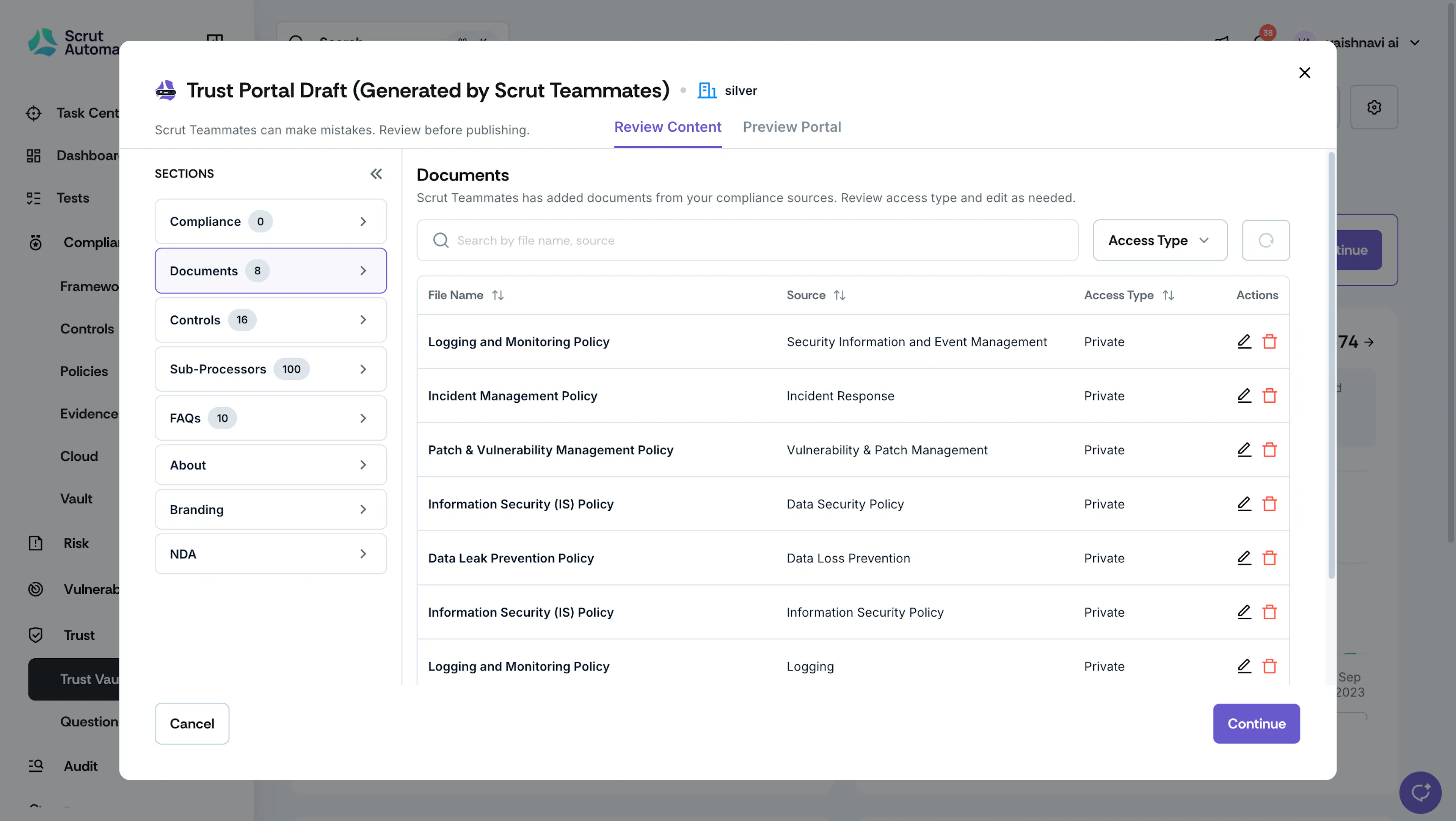Screen dimensions: 1456x821
Task: Delete the Data Leak Prevention Policy row
Action: (1269, 558)
